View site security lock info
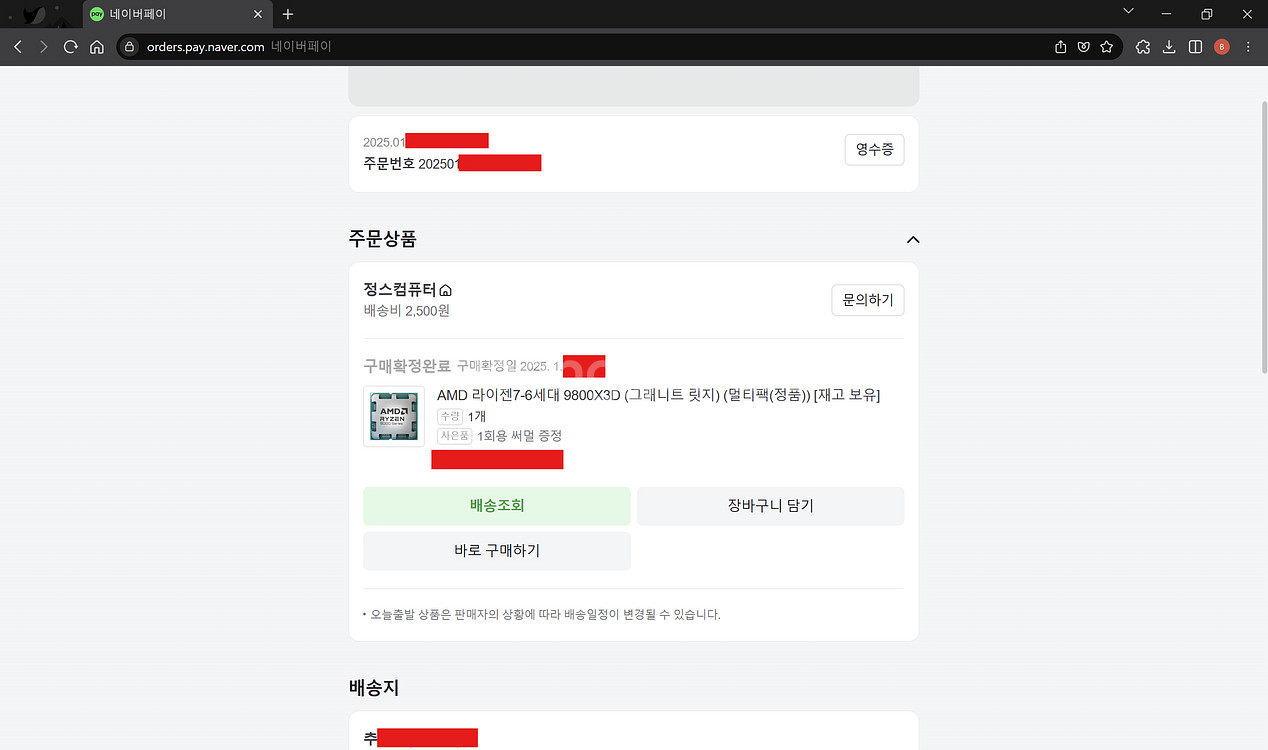Image resolution: width=1268 pixels, height=750 pixels. 129,47
